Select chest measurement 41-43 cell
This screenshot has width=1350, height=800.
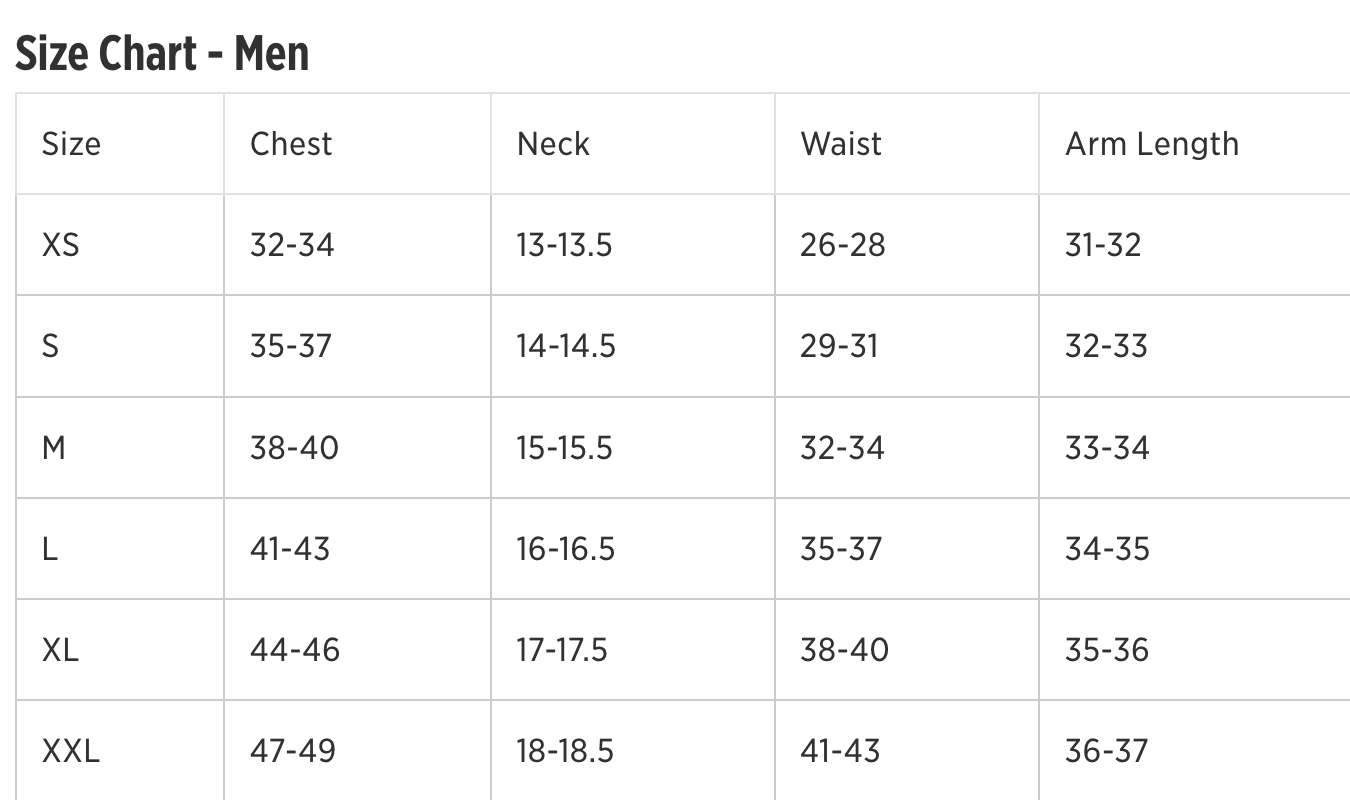click(x=289, y=549)
